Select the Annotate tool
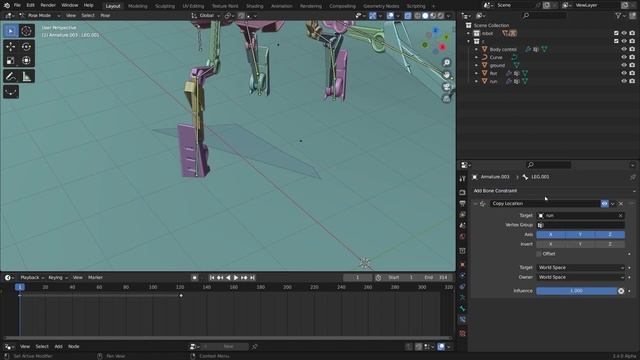Screen dimensions: 640x360 click(x=11, y=76)
